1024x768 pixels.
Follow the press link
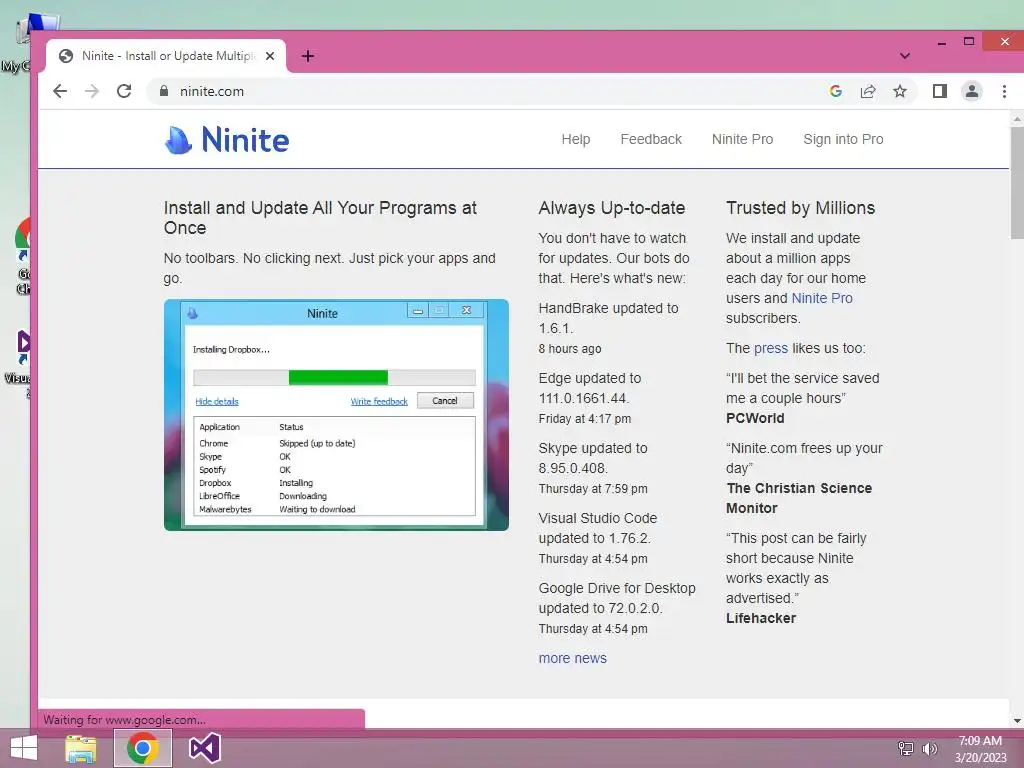(771, 348)
